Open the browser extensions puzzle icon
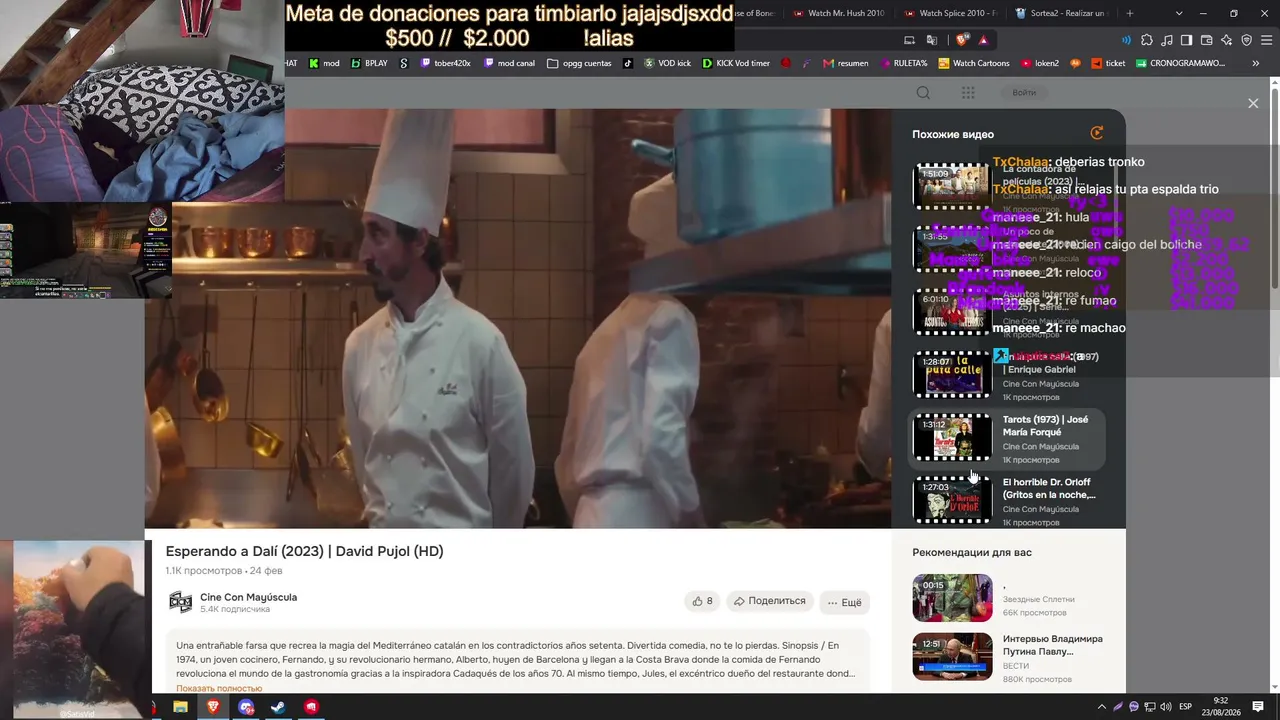 pyautogui.click(x=1147, y=40)
